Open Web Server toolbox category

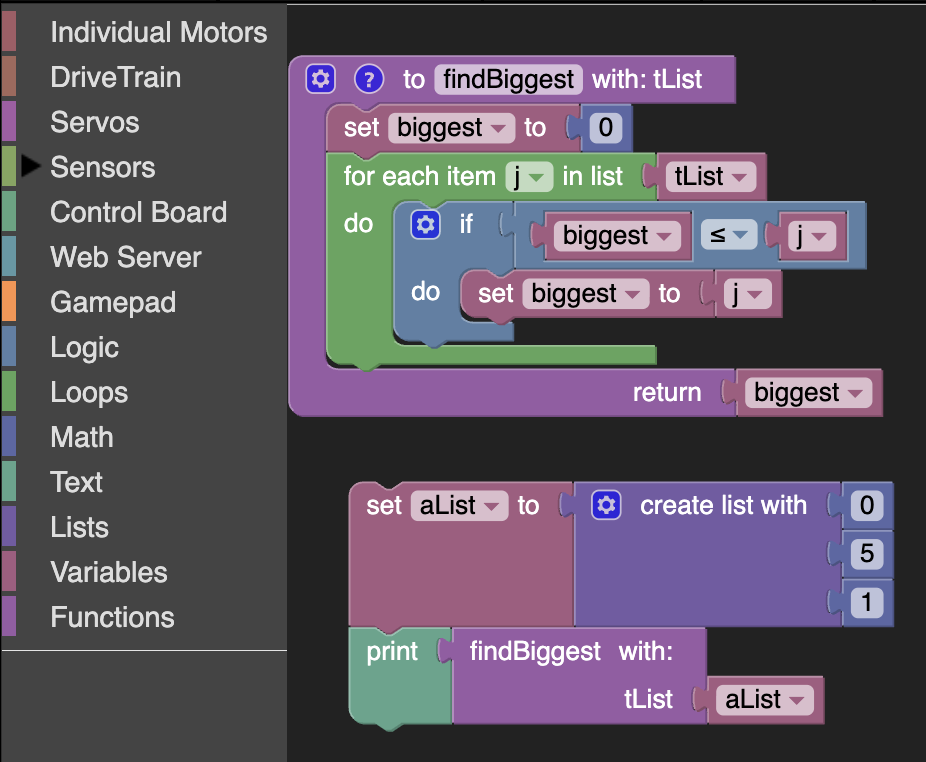126,257
